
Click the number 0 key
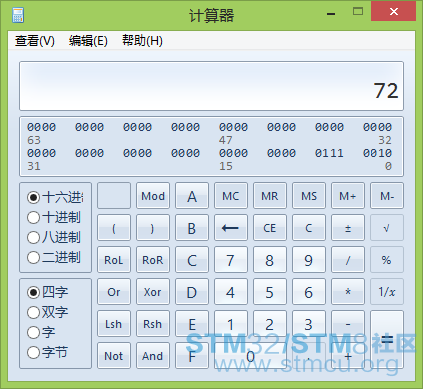[251, 356]
